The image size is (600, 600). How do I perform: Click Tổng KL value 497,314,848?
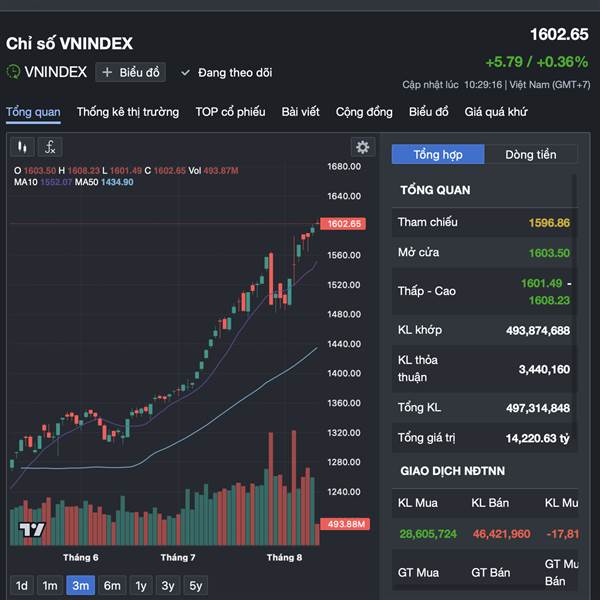pos(538,408)
